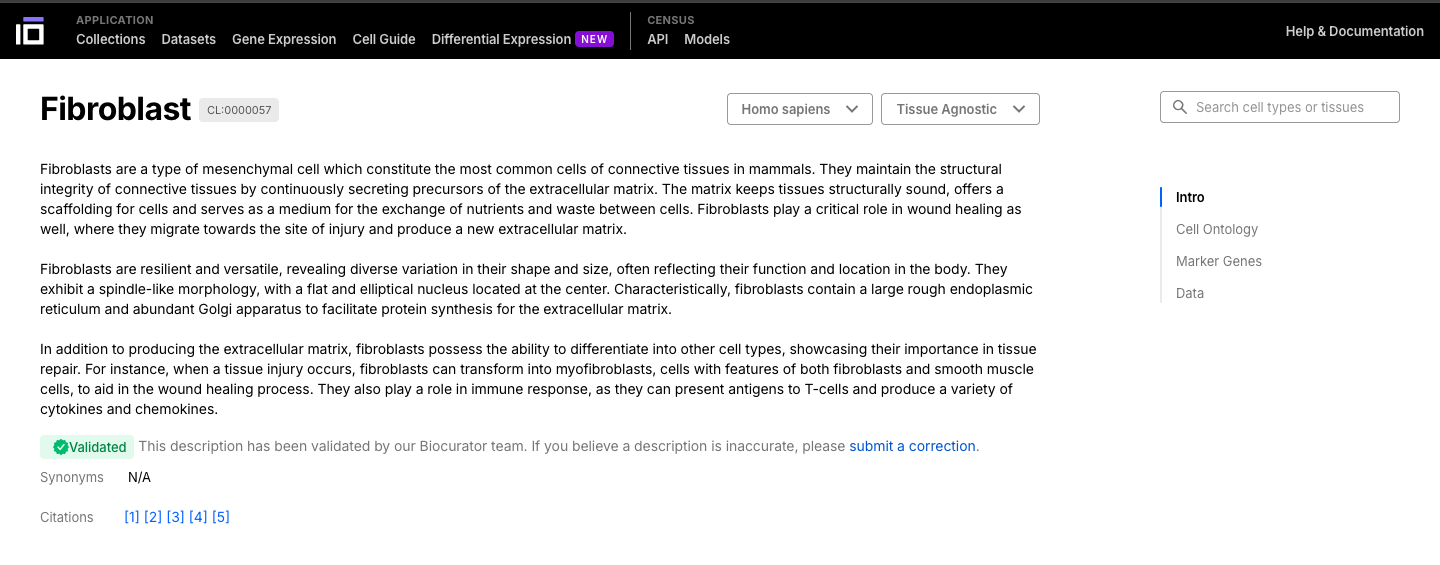Open Gene Expression from the navbar
Viewport: 1440px width, 565px height.
coord(284,40)
